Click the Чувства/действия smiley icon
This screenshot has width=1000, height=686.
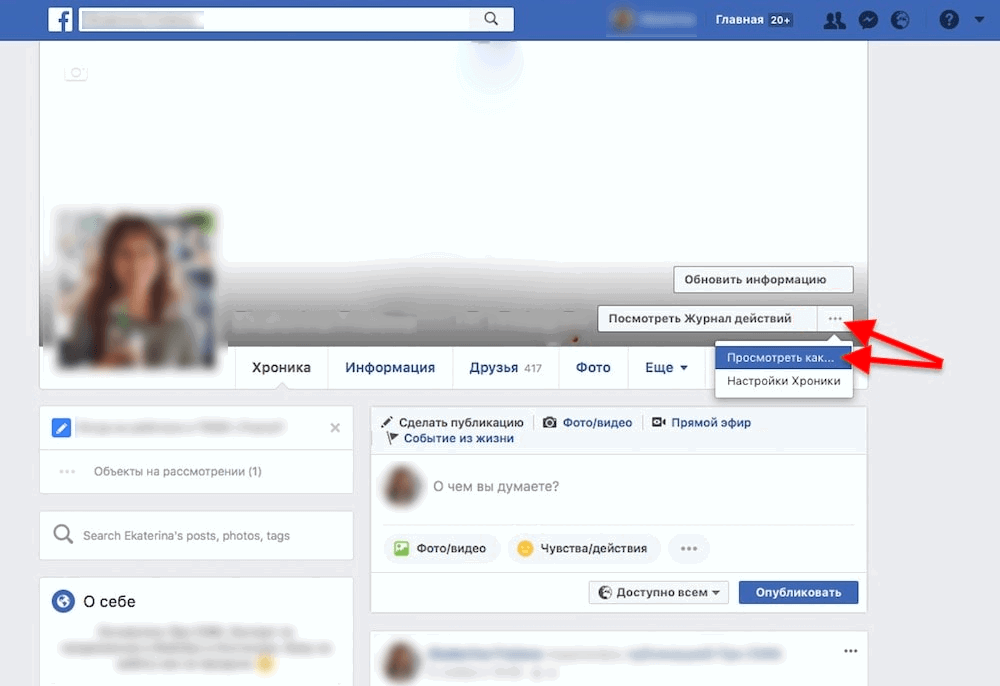click(x=524, y=548)
